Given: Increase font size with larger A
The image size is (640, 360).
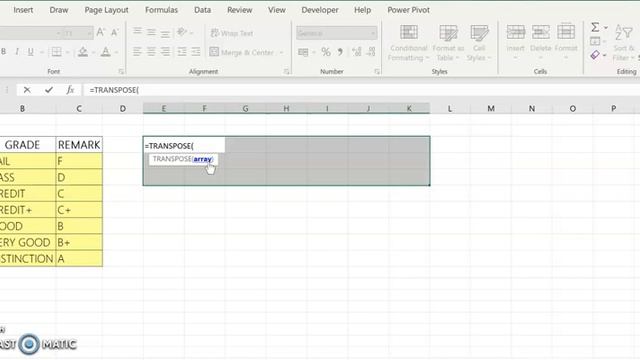Looking at the screenshot, I should click(x=100, y=32).
